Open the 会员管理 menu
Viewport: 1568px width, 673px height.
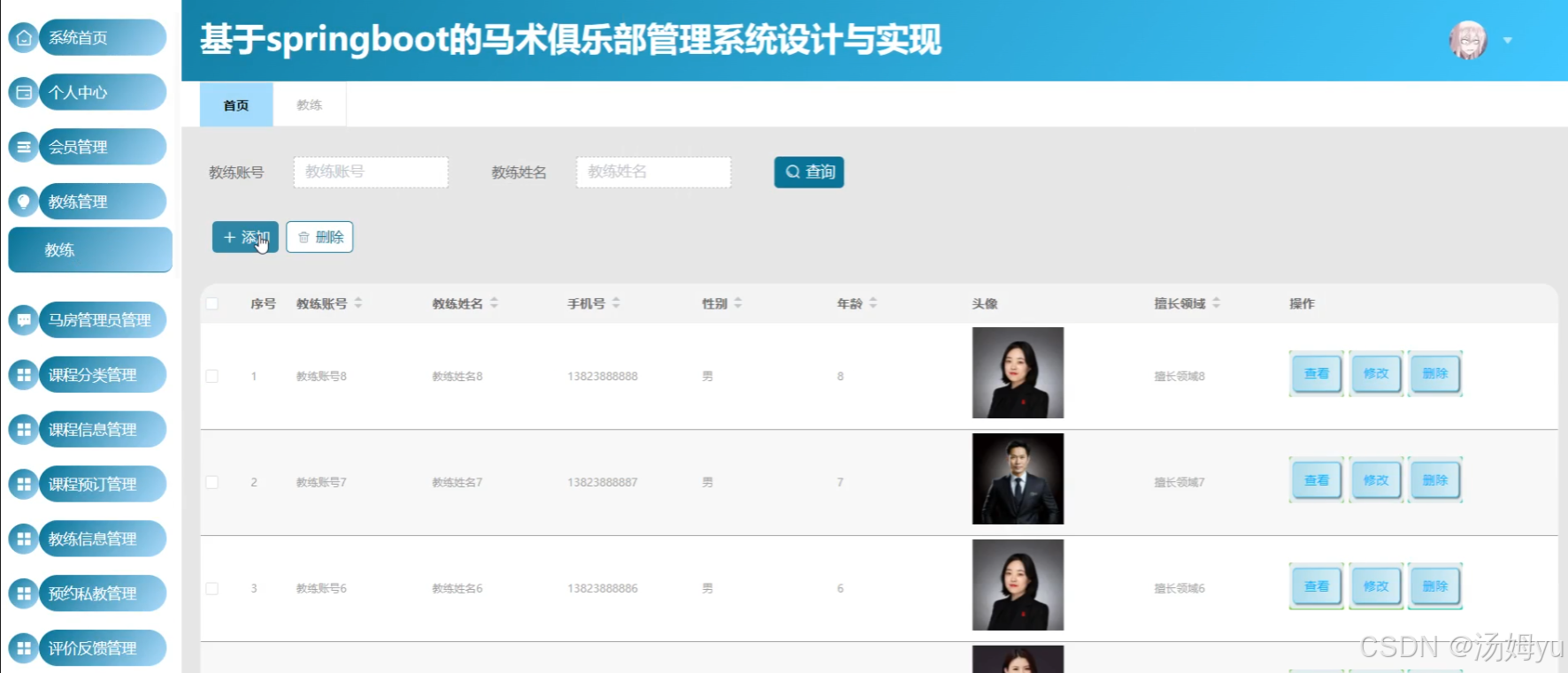pos(103,147)
